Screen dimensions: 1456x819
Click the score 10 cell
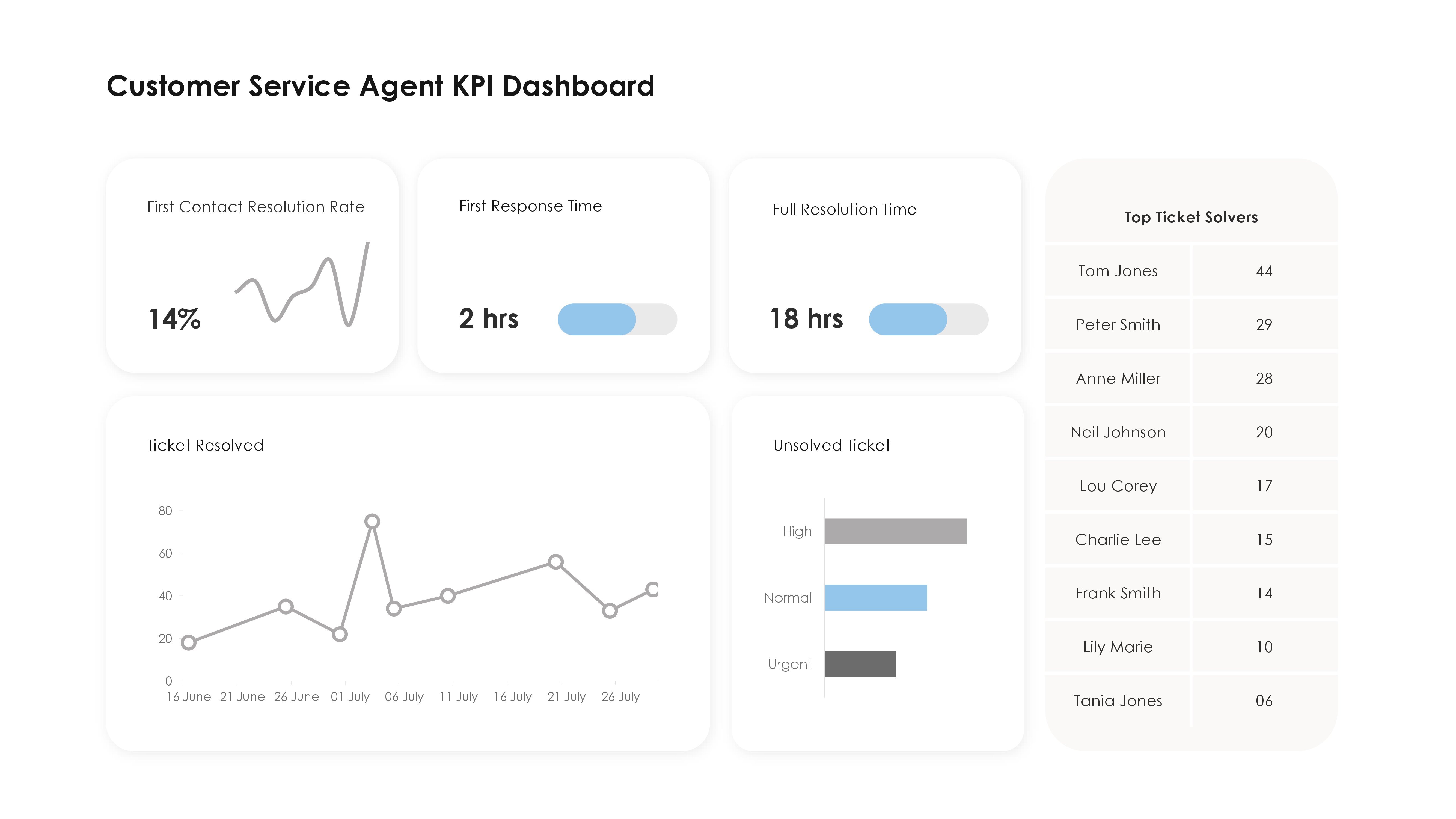pos(1265,647)
